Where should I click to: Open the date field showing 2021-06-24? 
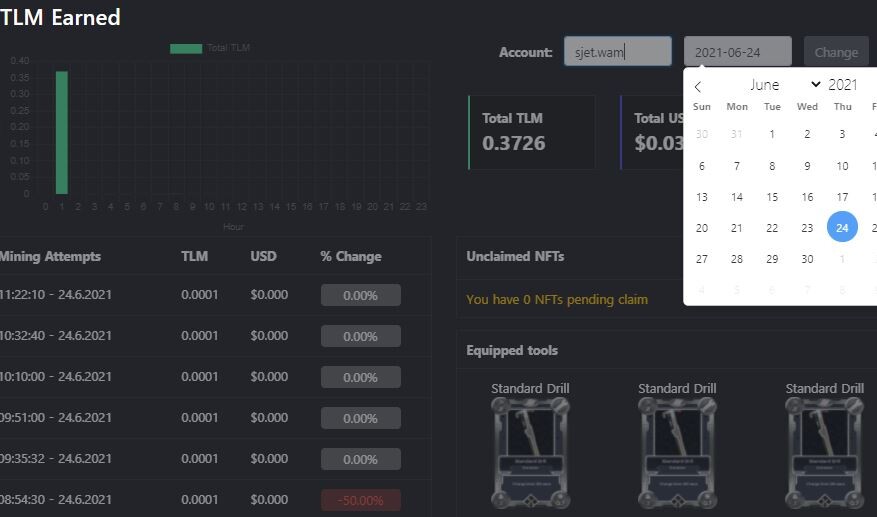pos(737,51)
